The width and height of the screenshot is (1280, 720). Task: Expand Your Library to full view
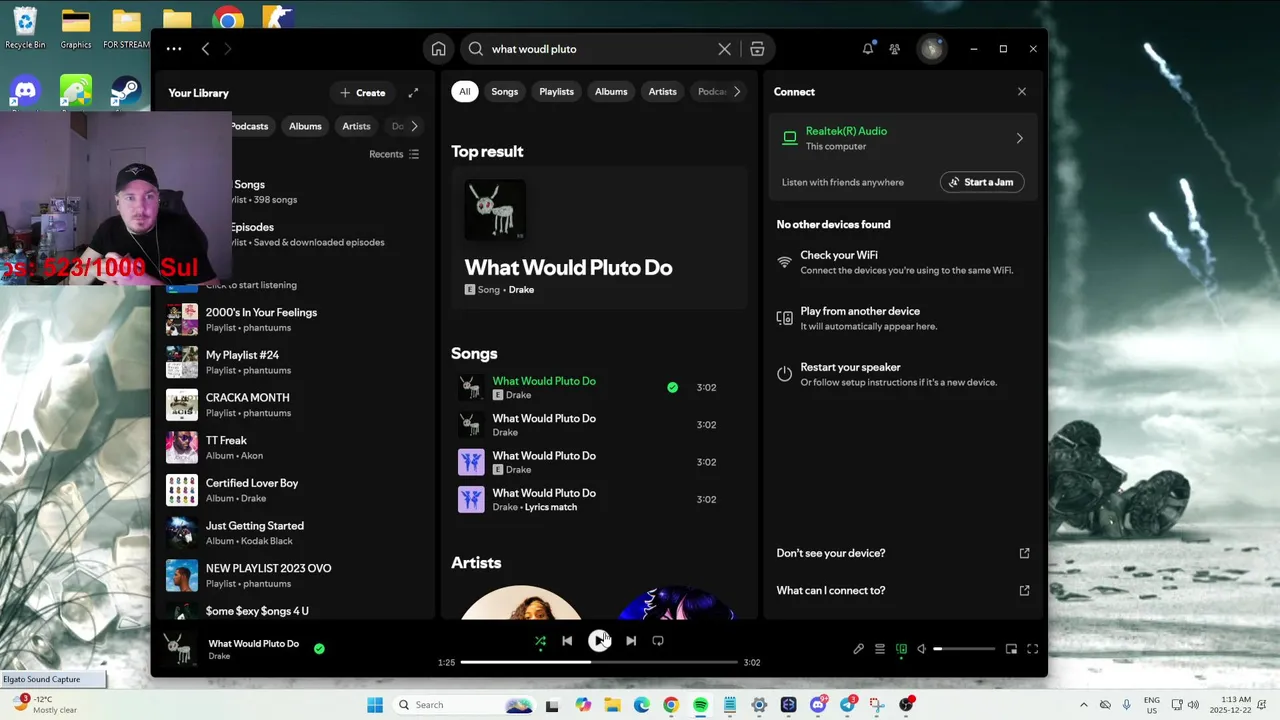tap(413, 93)
